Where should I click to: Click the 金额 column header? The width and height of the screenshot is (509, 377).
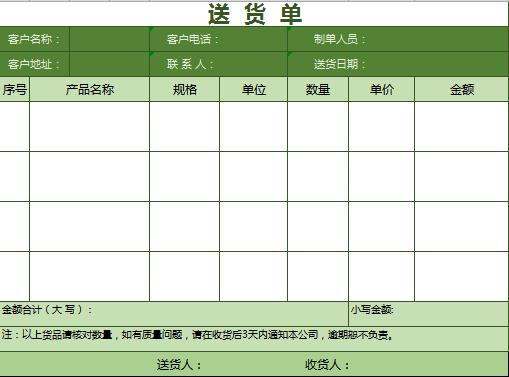(462, 89)
